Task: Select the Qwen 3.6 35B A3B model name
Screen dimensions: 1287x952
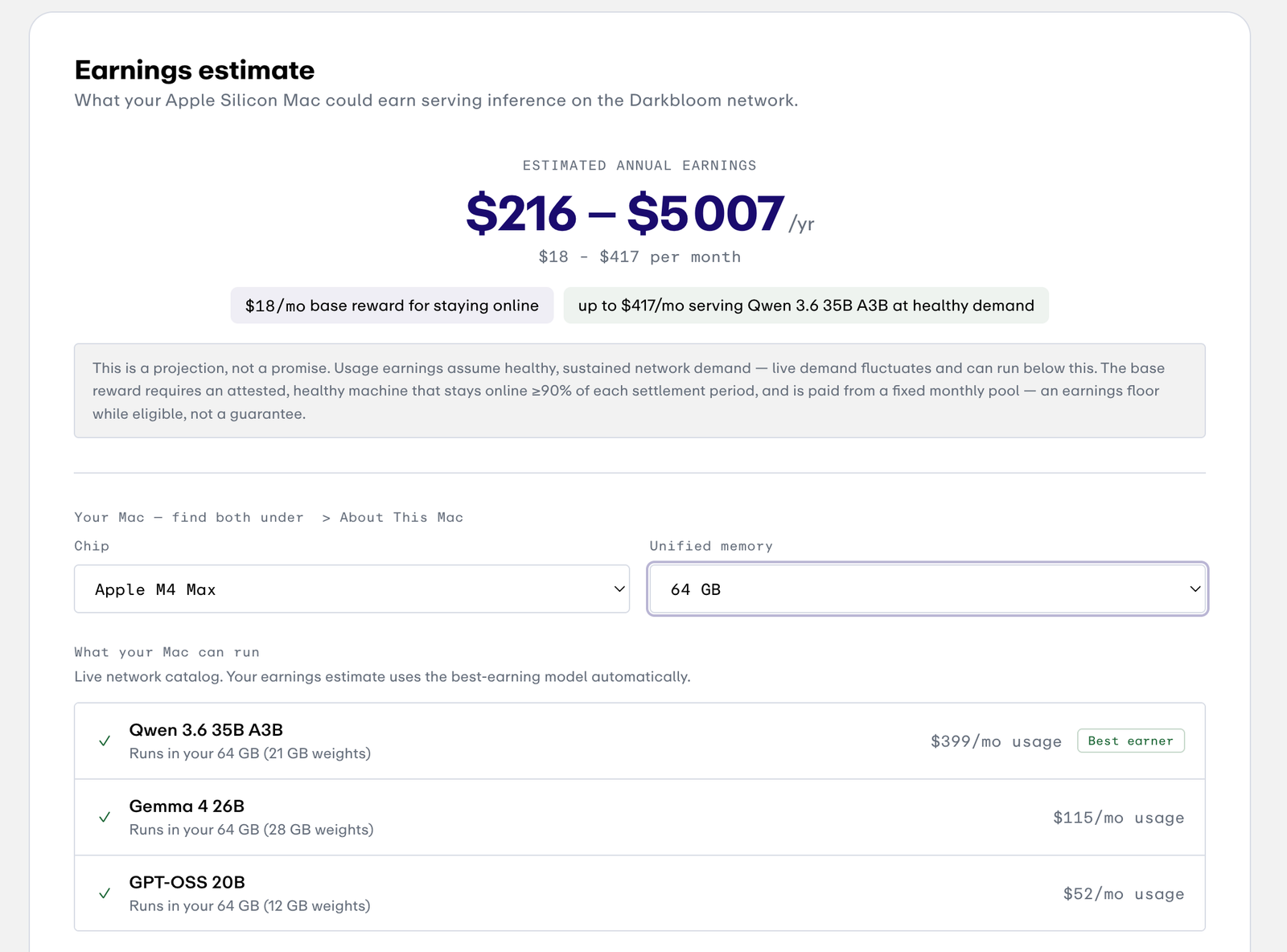Action: [x=206, y=730]
